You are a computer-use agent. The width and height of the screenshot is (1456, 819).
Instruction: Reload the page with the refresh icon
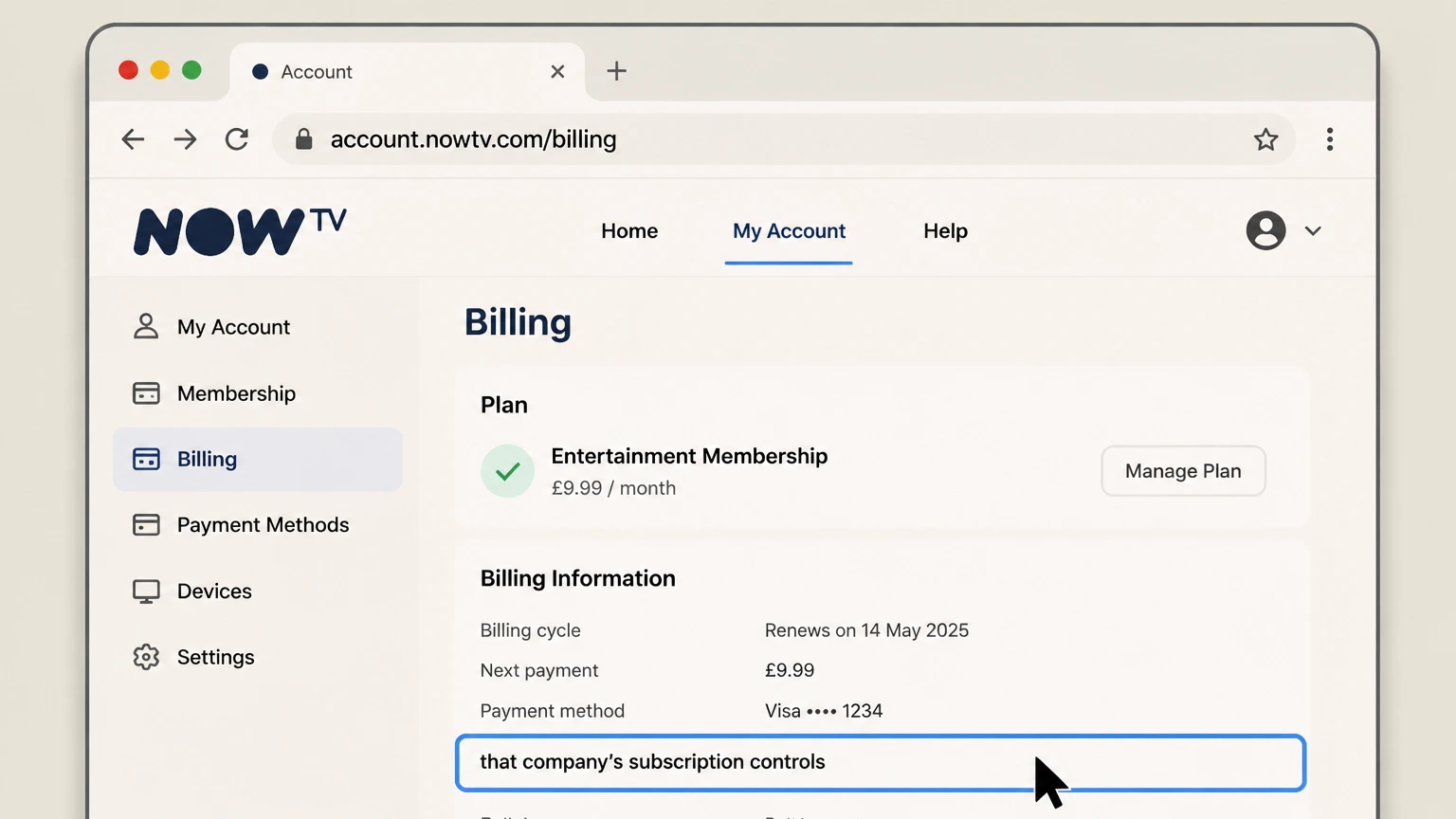pyautogui.click(x=237, y=139)
